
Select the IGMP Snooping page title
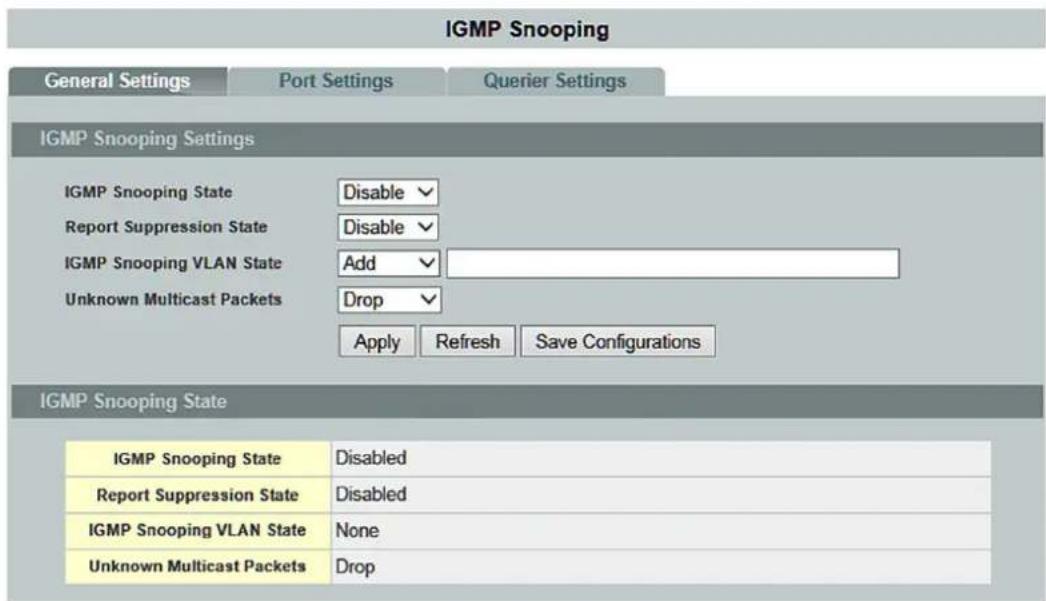pyautogui.click(x=527, y=29)
